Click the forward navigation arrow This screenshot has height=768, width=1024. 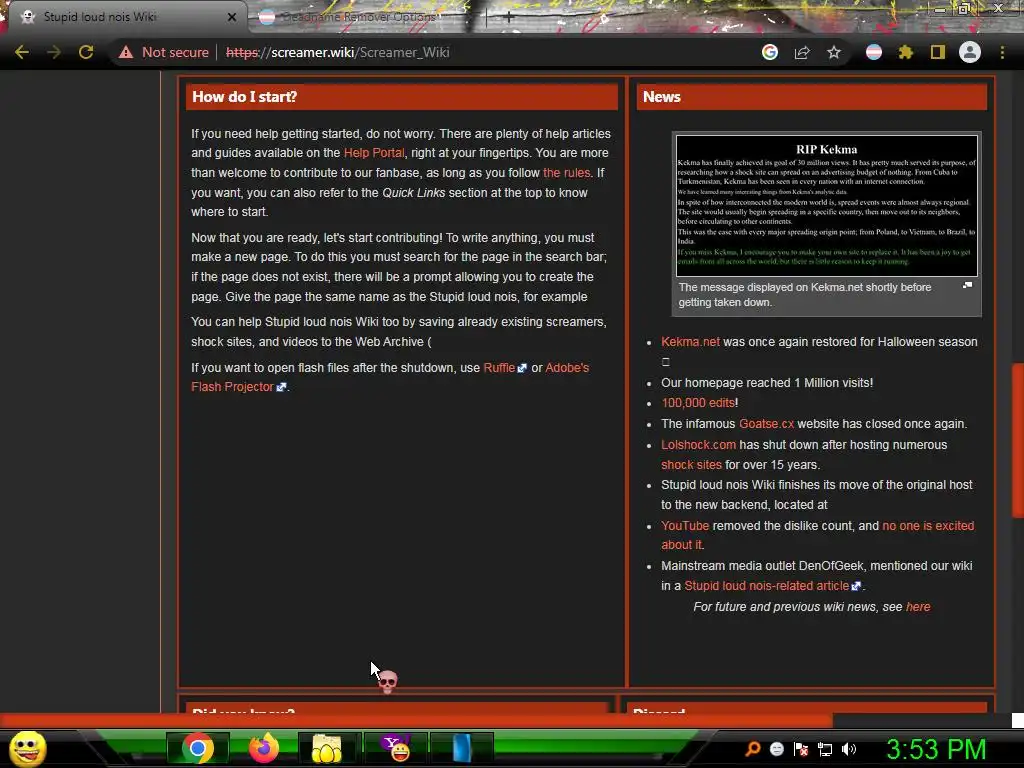click(x=54, y=52)
